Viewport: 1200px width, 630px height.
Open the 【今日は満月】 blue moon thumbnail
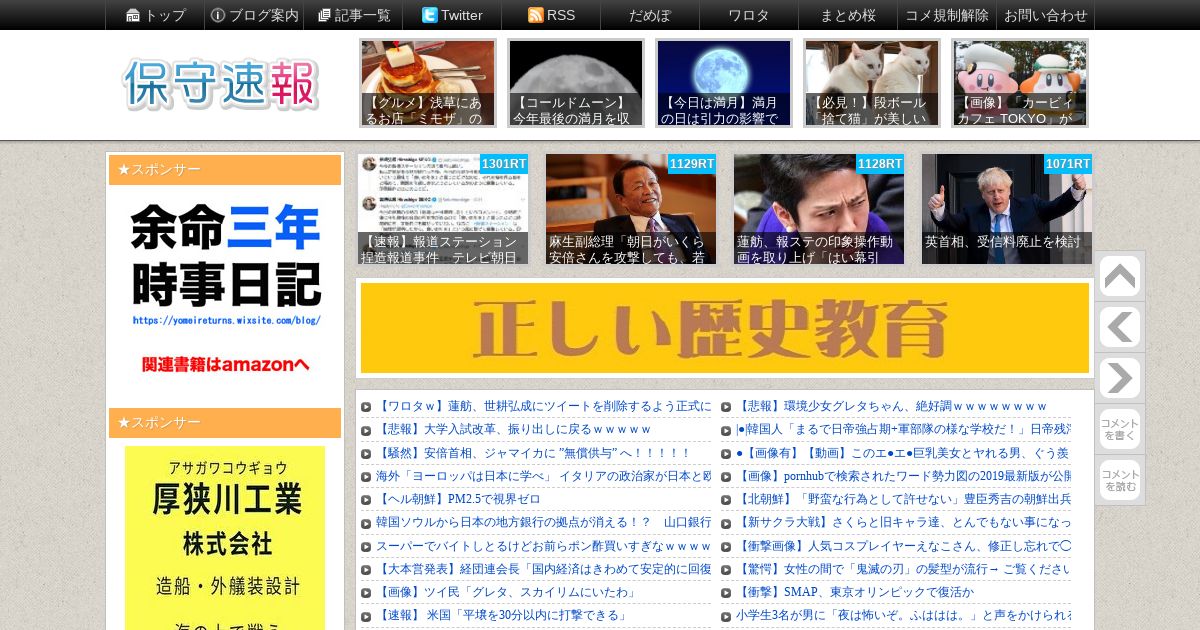724,83
